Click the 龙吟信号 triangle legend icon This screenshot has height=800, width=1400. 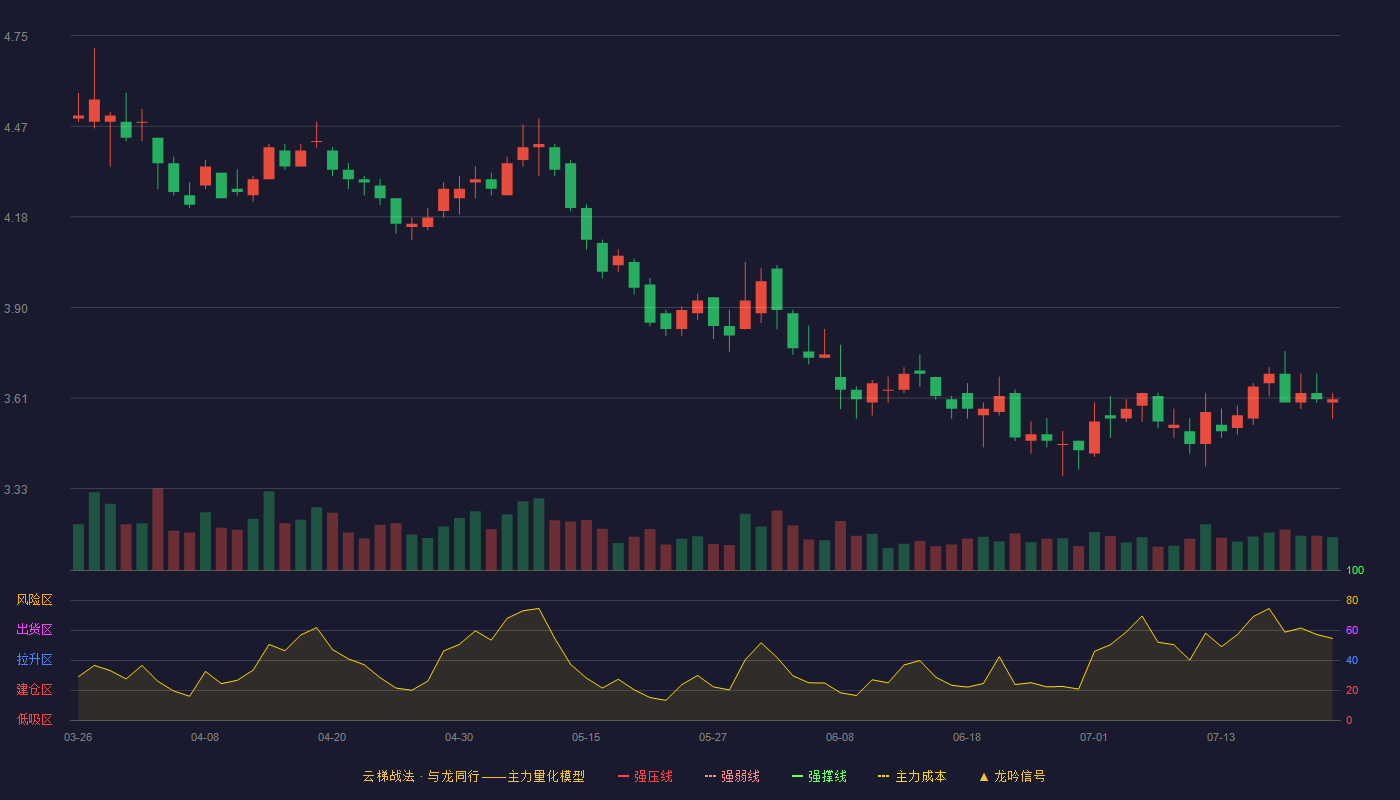983,776
